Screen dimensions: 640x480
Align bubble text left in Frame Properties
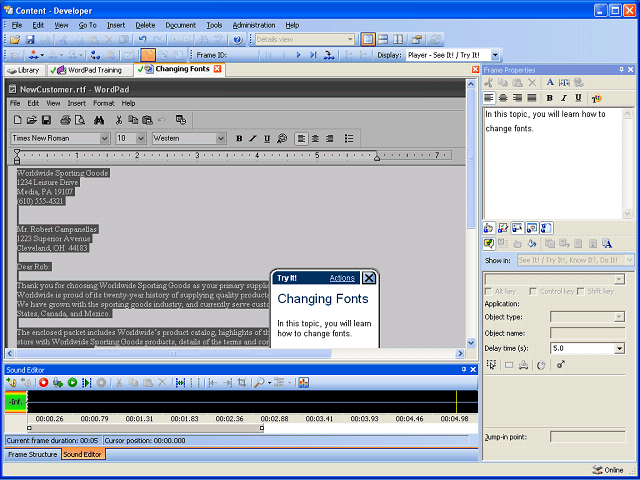pos(489,98)
